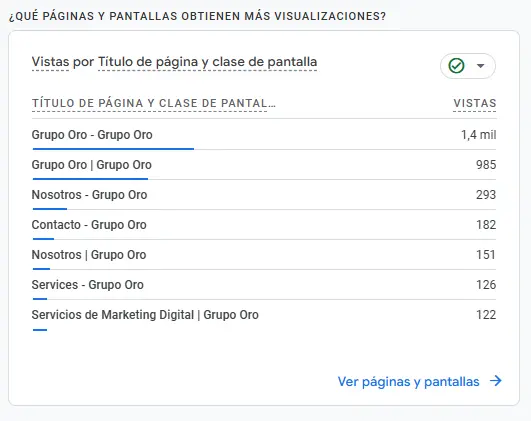
Task: Select the 'Nosotros | Grupo Oro' row
Action: tap(264, 255)
